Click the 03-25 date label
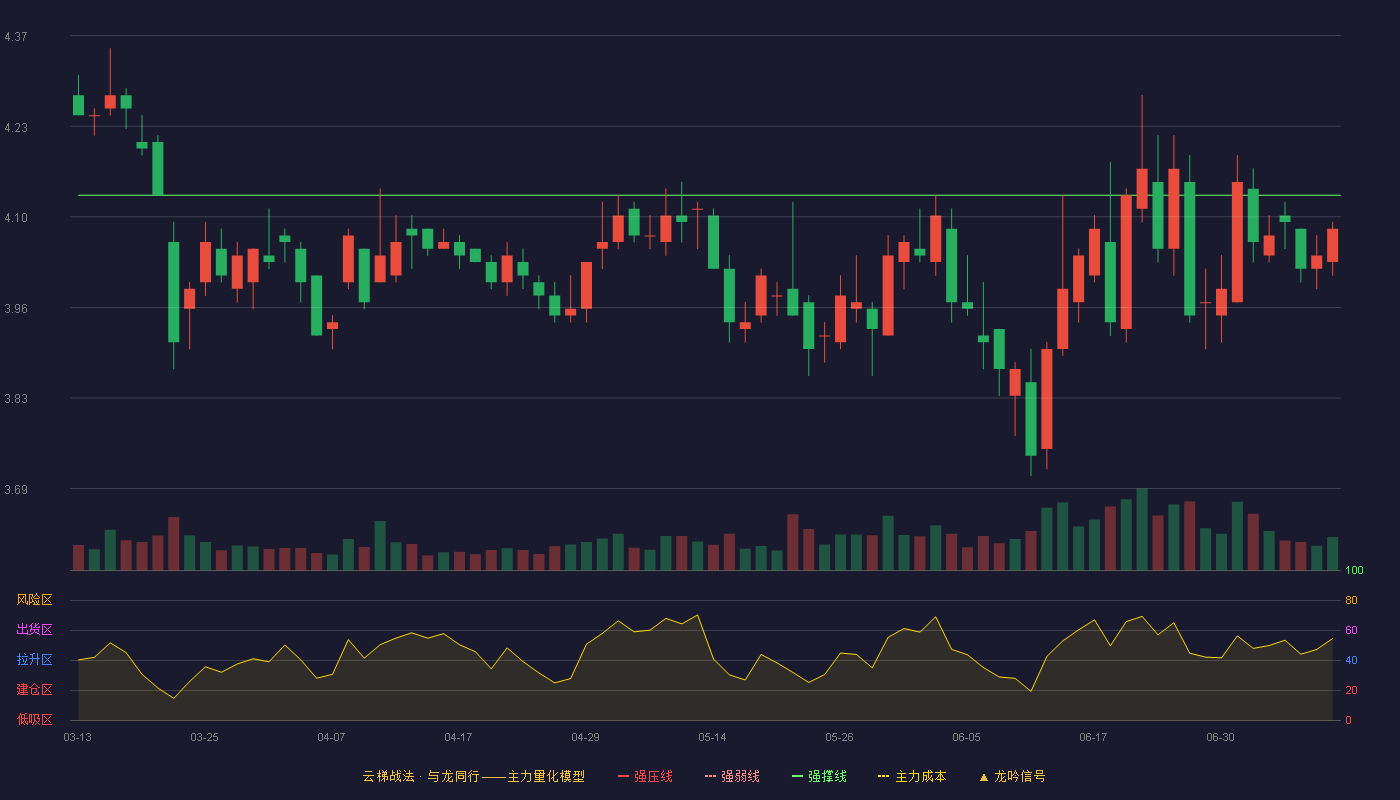The width and height of the screenshot is (1400, 800). (x=205, y=737)
